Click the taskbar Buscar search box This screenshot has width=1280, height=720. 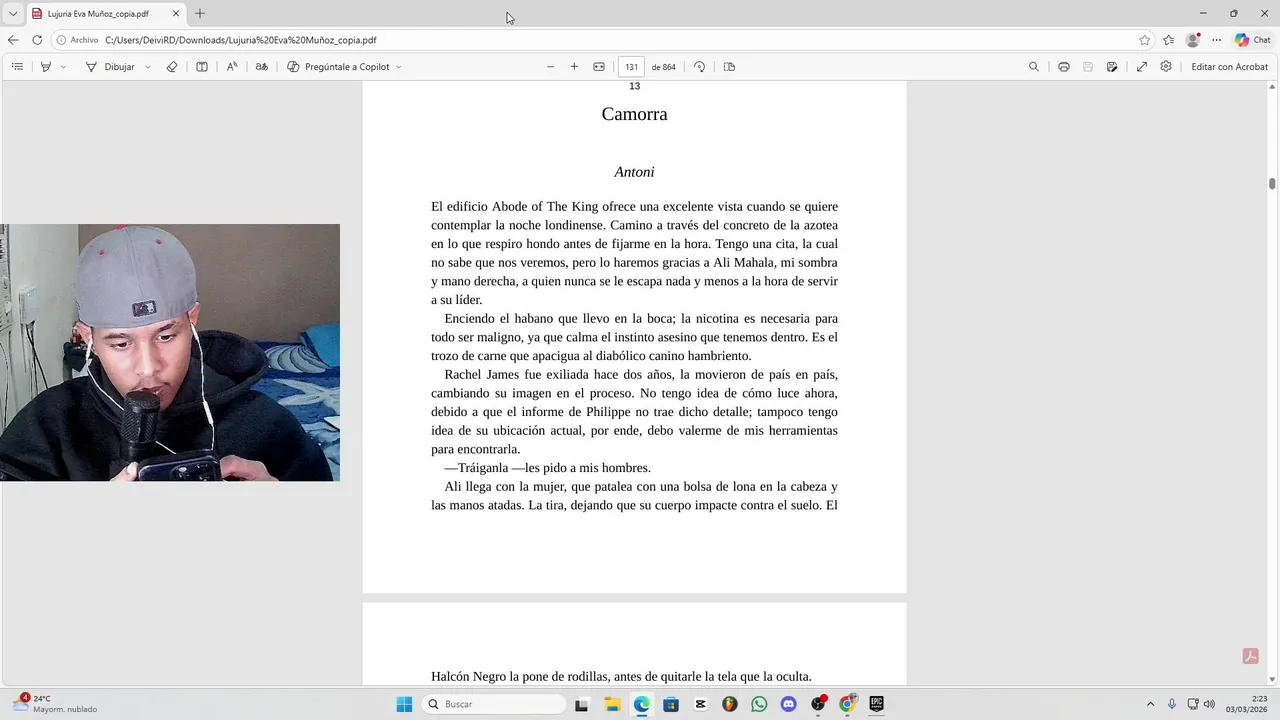tap(494, 704)
